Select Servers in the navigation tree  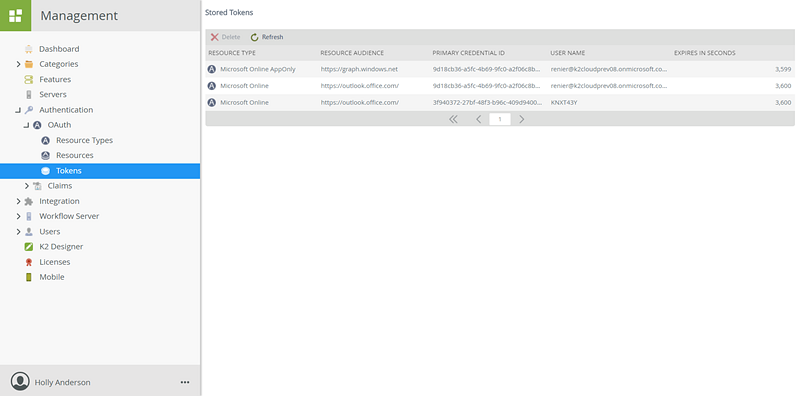point(53,94)
